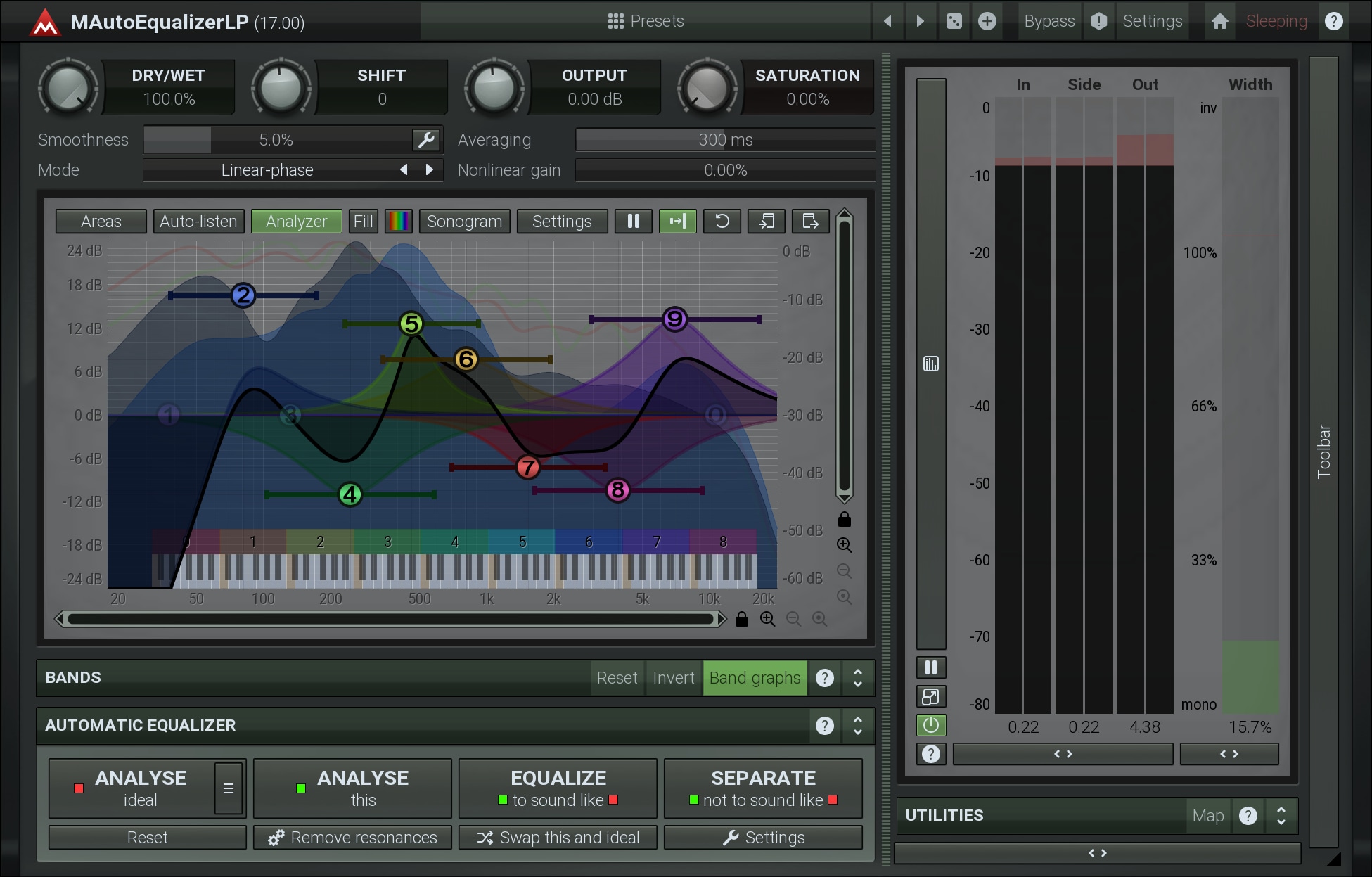1372x877 pixels.
Task: Open the Settings menu in title bar
Action: tap(1152, 21)
